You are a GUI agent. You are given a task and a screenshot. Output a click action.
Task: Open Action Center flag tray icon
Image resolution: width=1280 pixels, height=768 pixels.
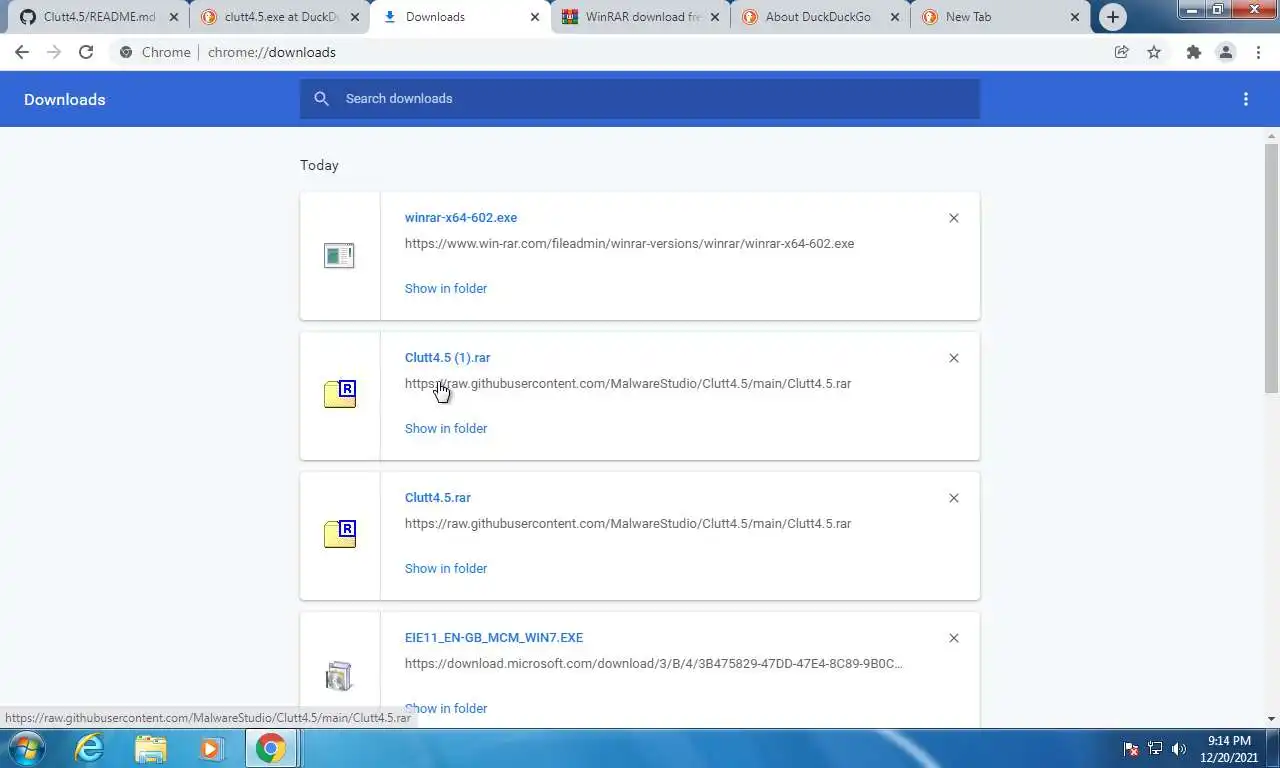coord(1131,748)
